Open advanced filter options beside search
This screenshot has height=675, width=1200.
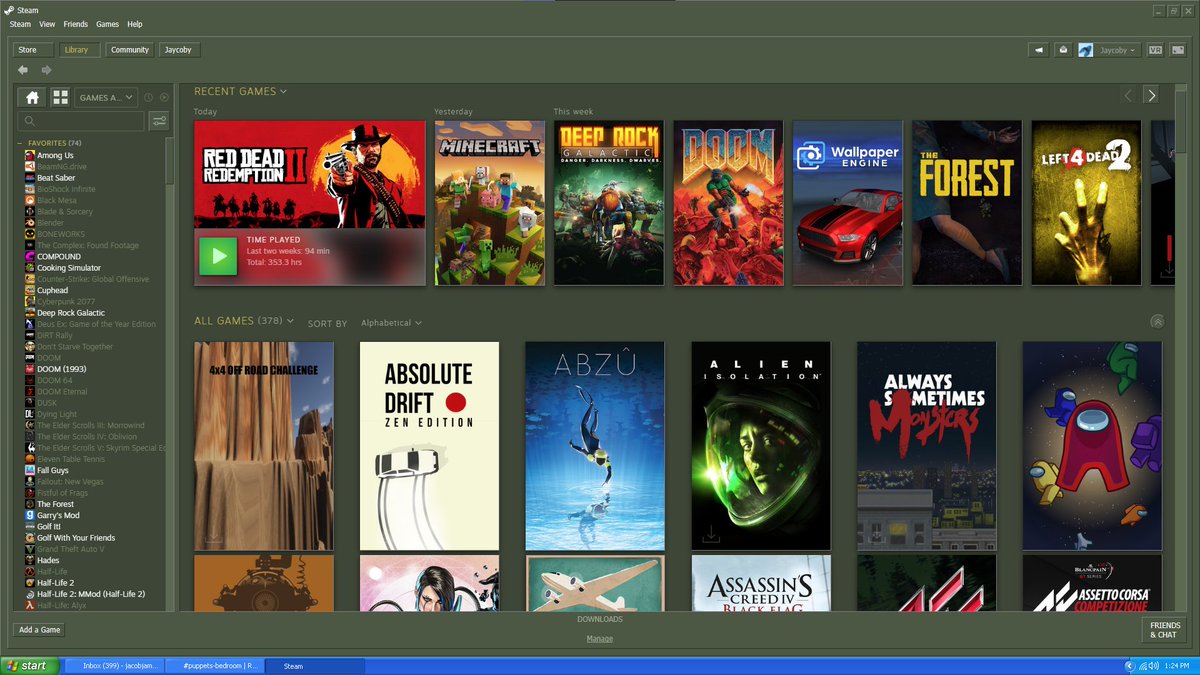(159, 121)
